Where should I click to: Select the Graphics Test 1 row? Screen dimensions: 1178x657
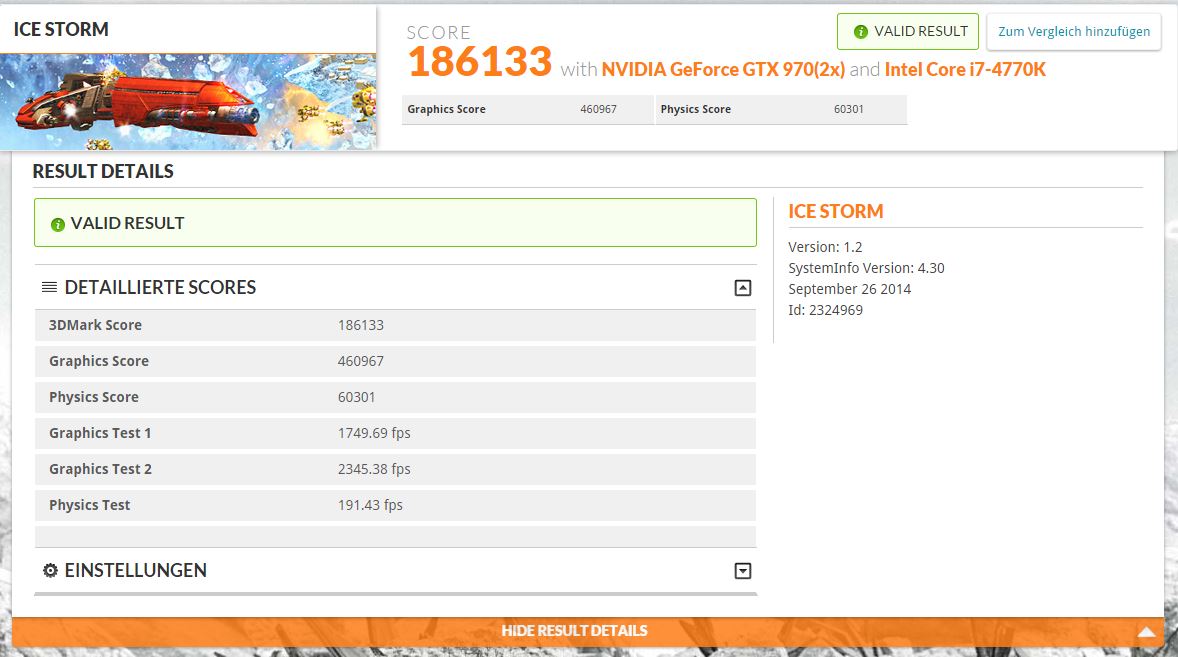tap(395, 433)
